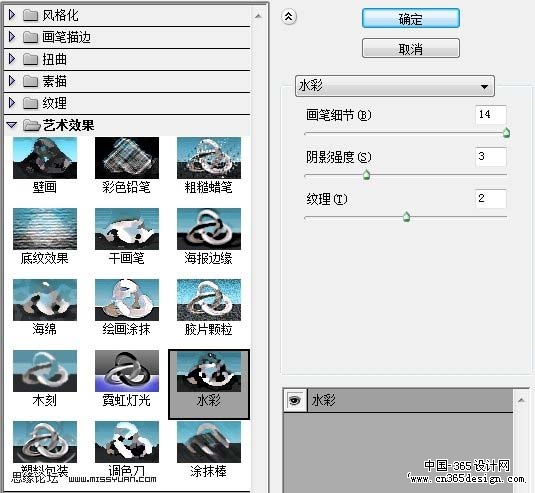Choose the 霓虹灯光 filter thumbnail
This screenshot has height=493, width=535.
127,371
